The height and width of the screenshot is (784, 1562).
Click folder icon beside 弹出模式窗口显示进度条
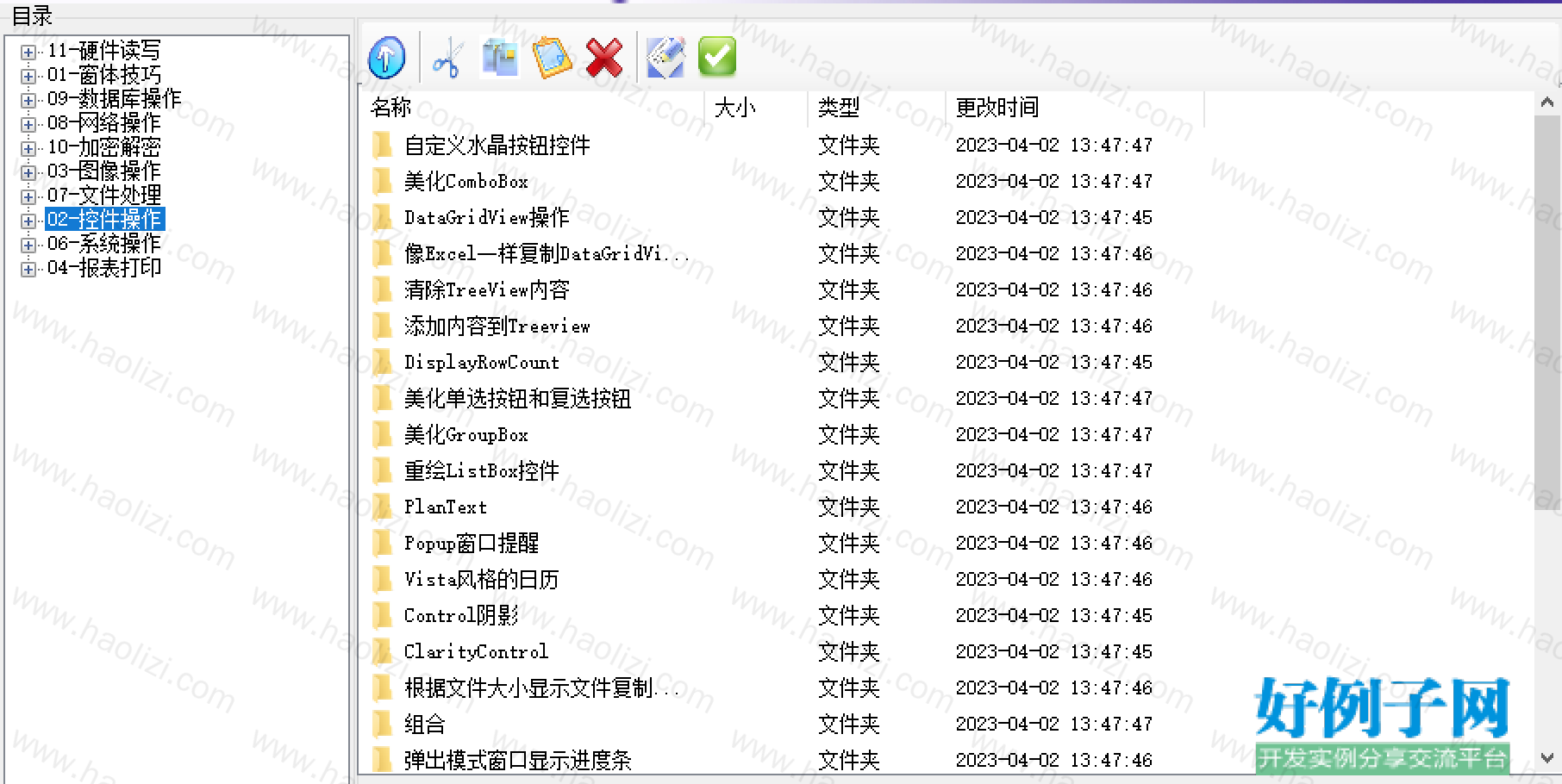coord(382,760)
